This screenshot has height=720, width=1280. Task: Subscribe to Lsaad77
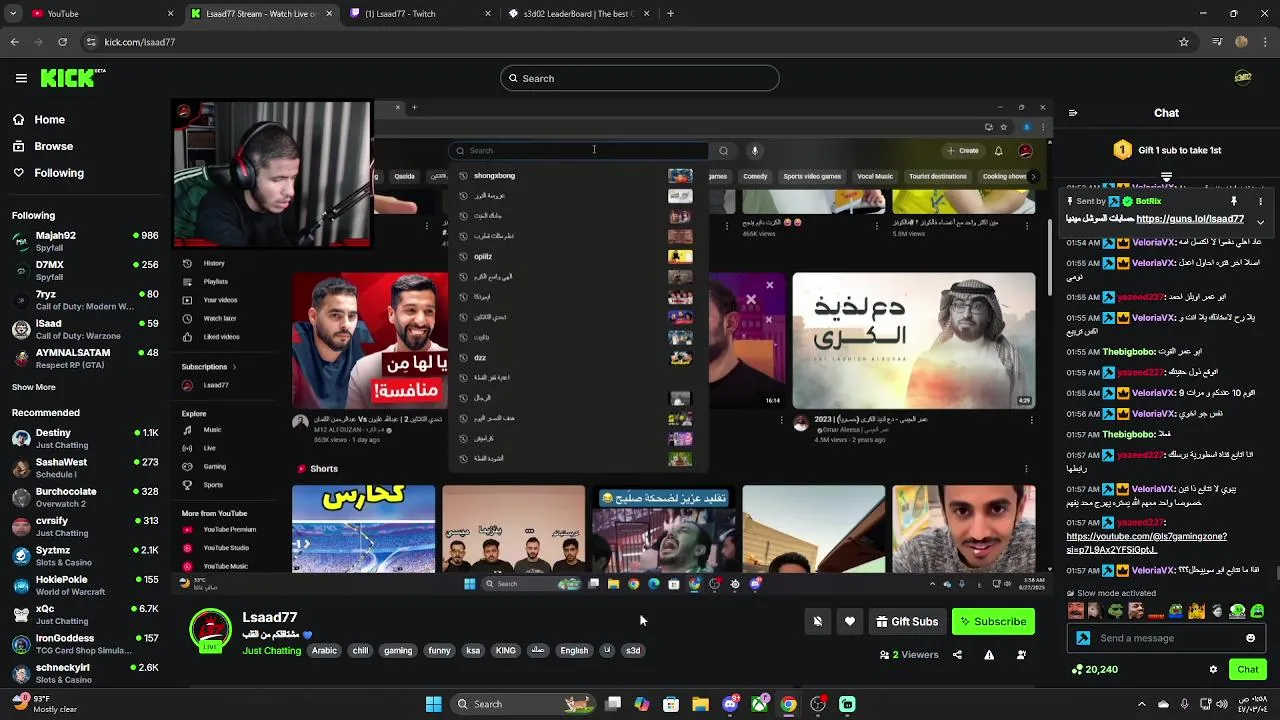(x=993, y=621)
